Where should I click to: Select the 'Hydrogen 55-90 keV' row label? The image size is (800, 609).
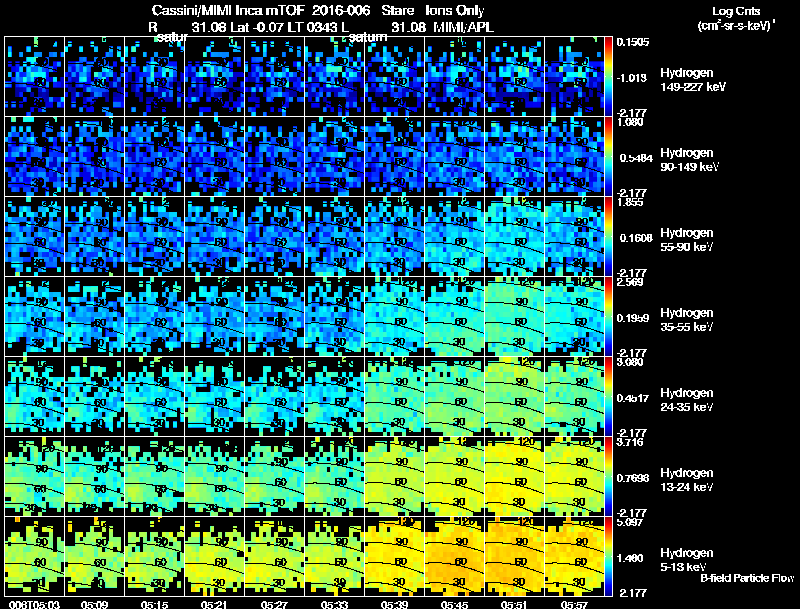click(687, 240)
